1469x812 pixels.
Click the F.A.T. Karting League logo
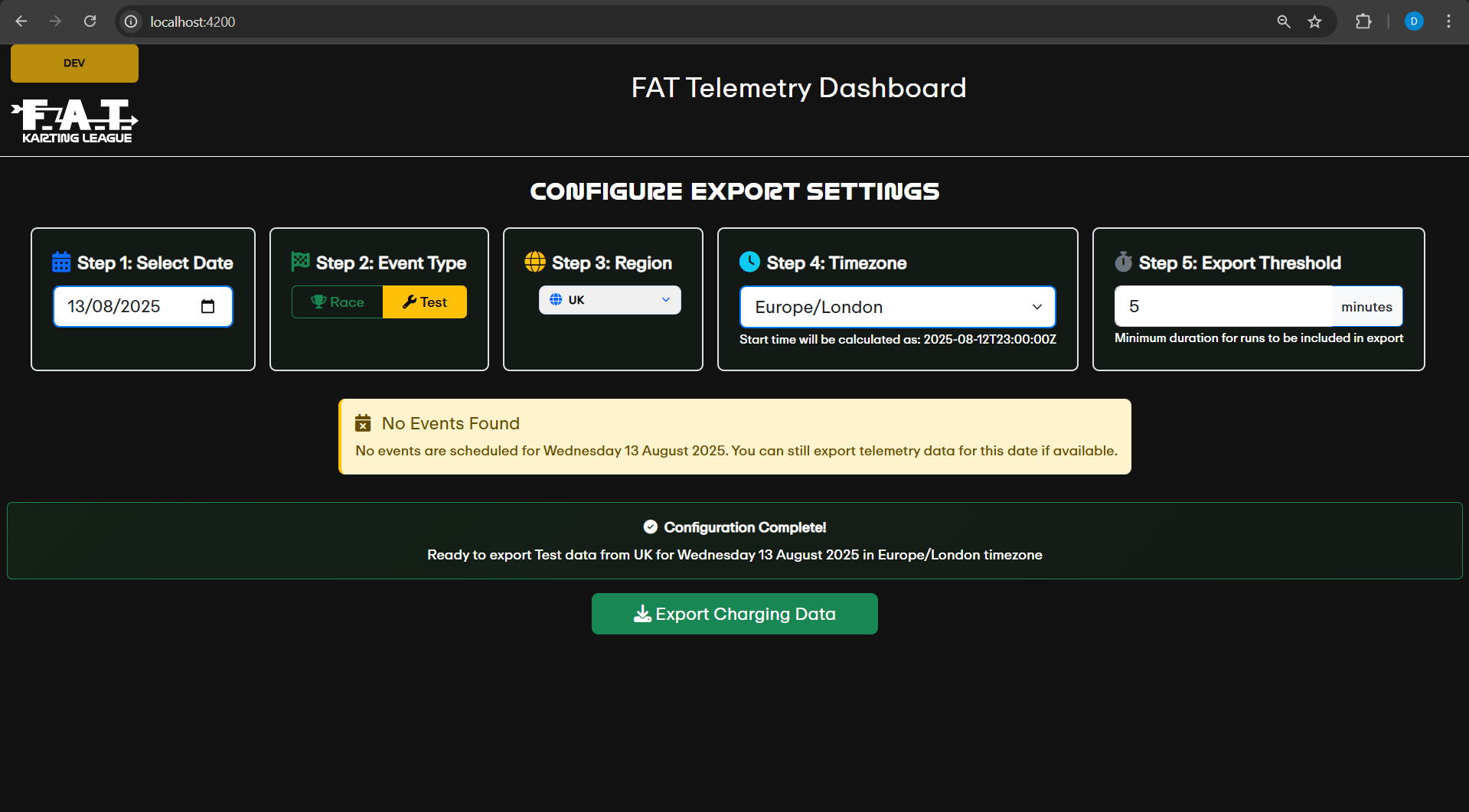(x=74, y=121)
